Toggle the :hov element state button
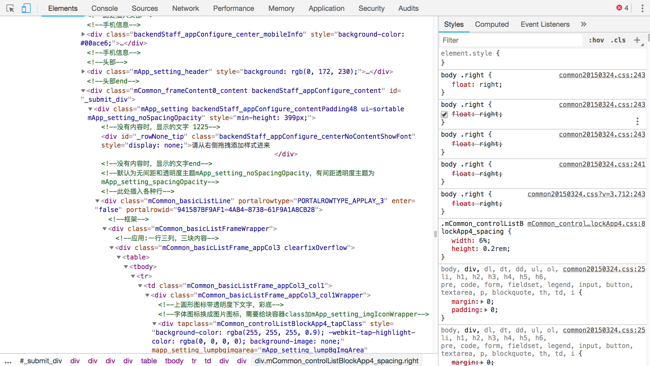 click(596, 40)
